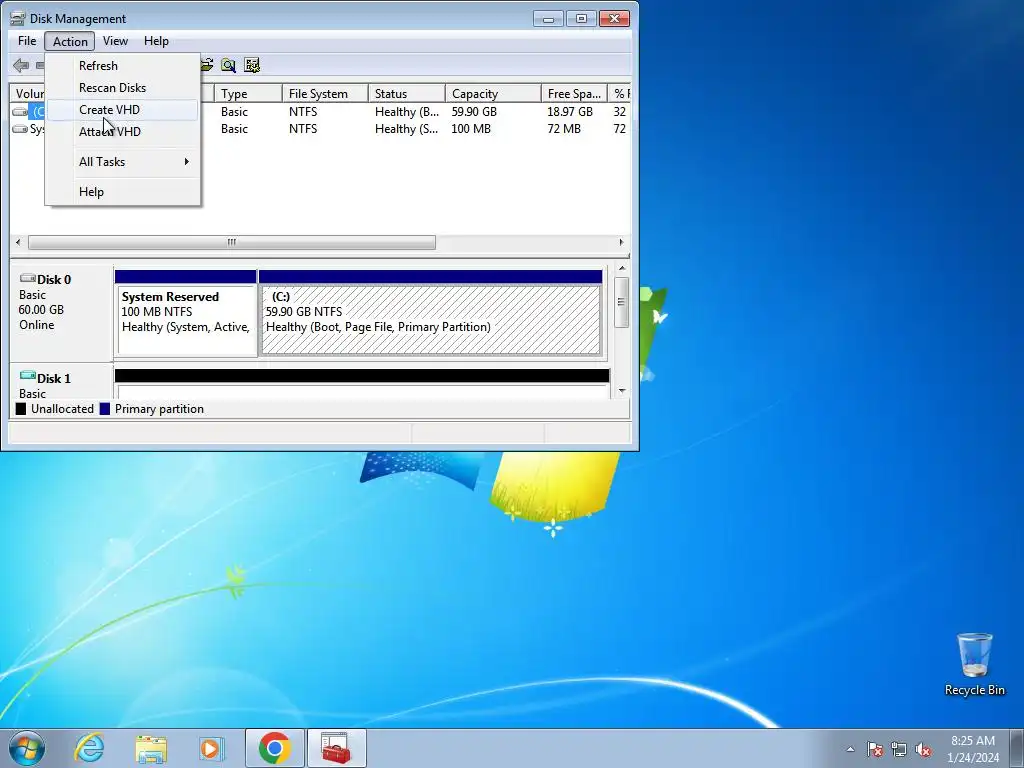Image resolution: width=1024 pixels, height=768 pixels.
Task: Select Create VHD menu entry
Action: [123, 110]
